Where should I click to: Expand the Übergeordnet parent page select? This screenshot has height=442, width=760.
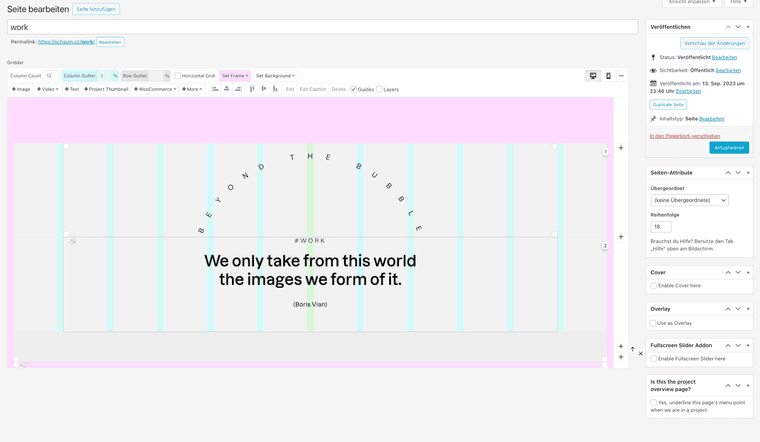point(689,200)
